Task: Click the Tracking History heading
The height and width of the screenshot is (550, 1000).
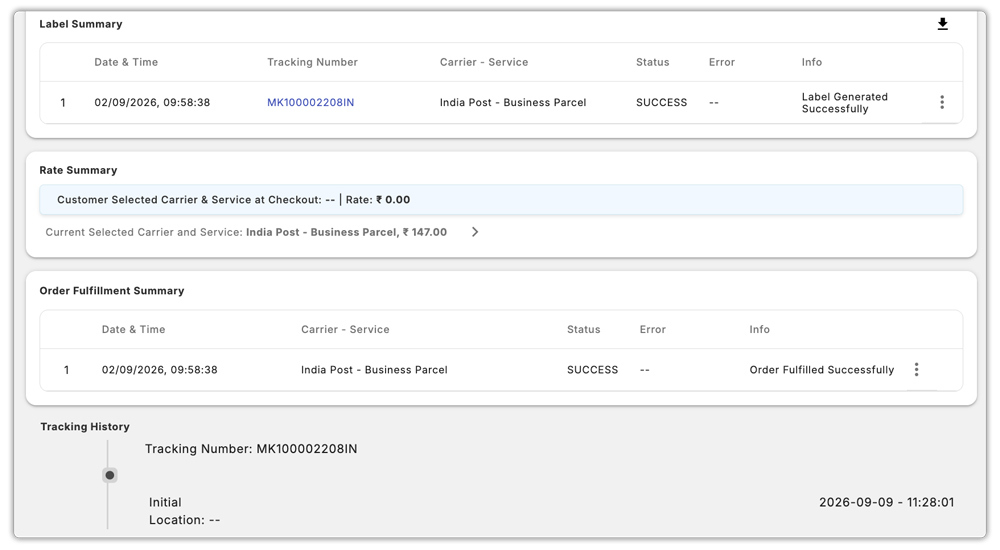Action: coord(85,427)
